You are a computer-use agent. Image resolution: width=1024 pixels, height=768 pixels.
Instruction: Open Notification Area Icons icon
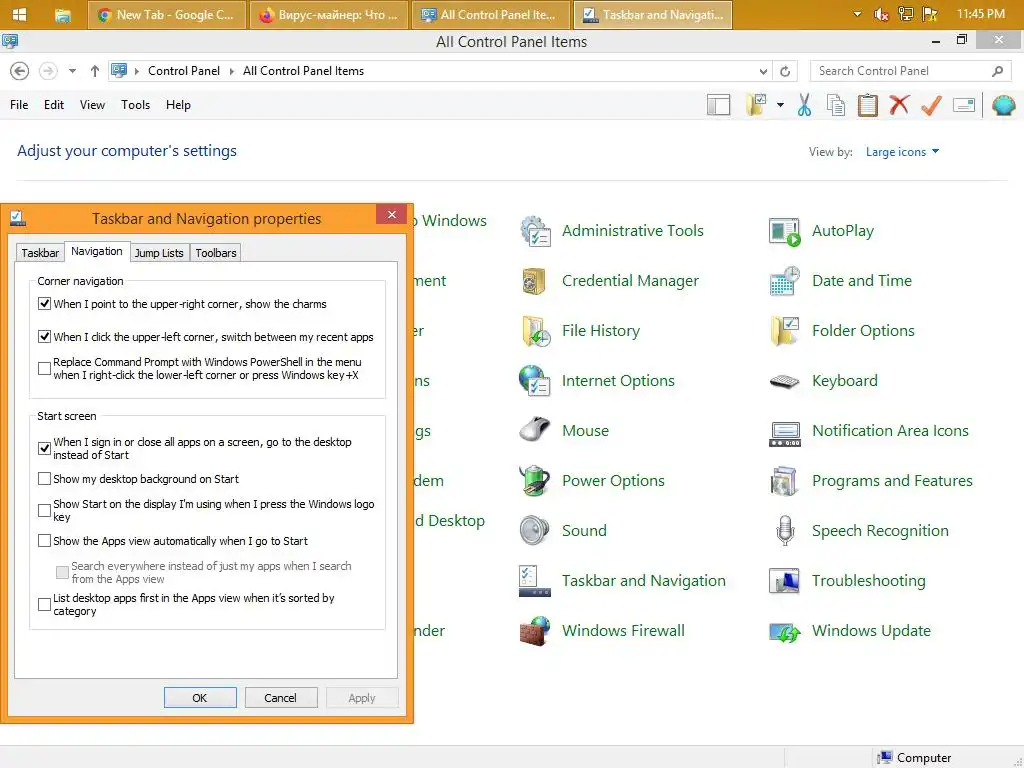[784, 434]
